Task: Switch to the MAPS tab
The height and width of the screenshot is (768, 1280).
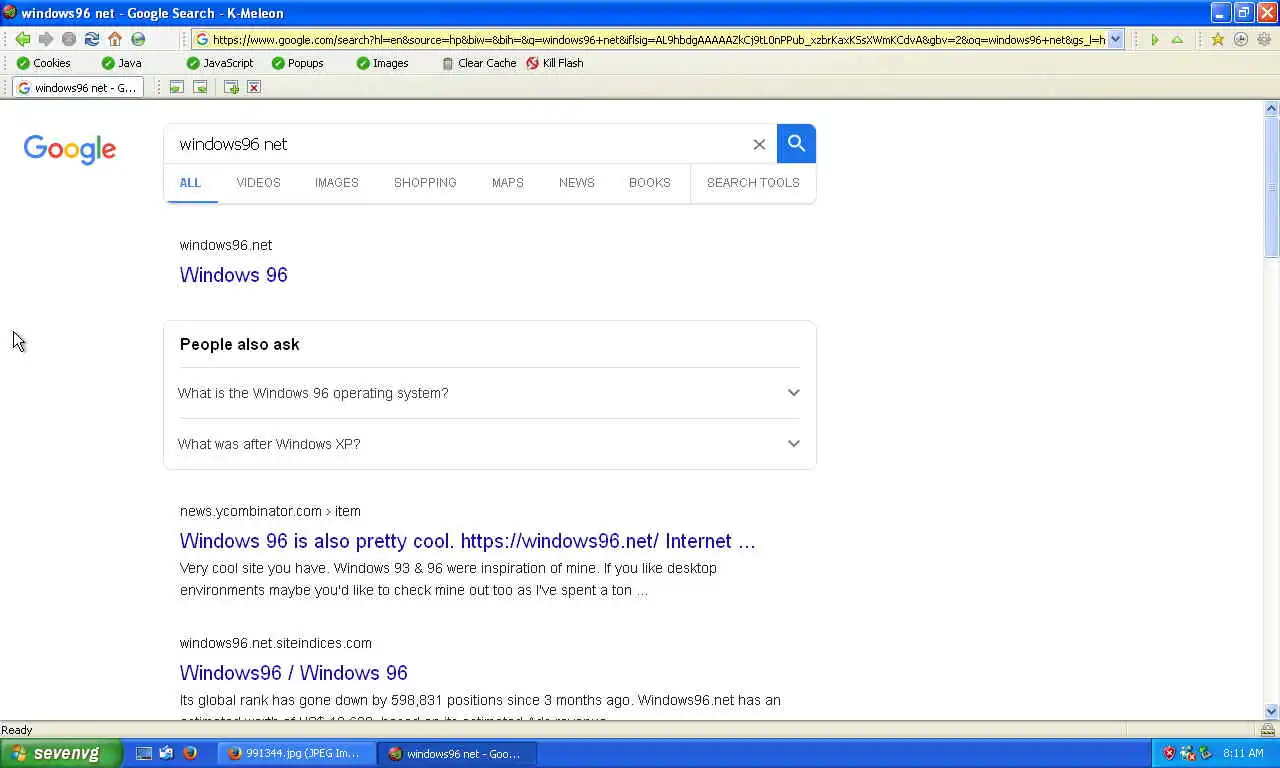Action: coord(507,183)
